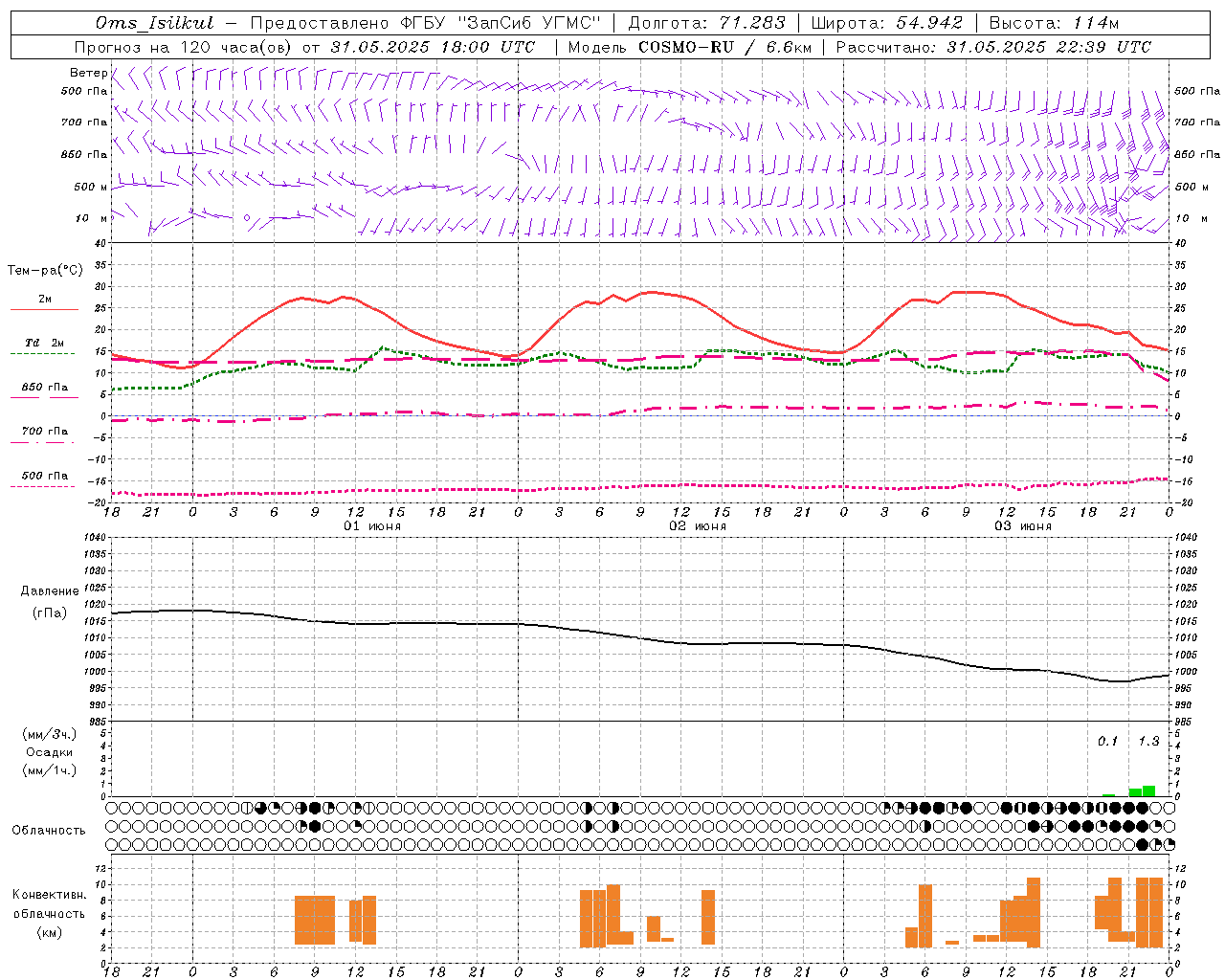
Task: Click the (гПа) unit under Давление
Action: [49, 613]
